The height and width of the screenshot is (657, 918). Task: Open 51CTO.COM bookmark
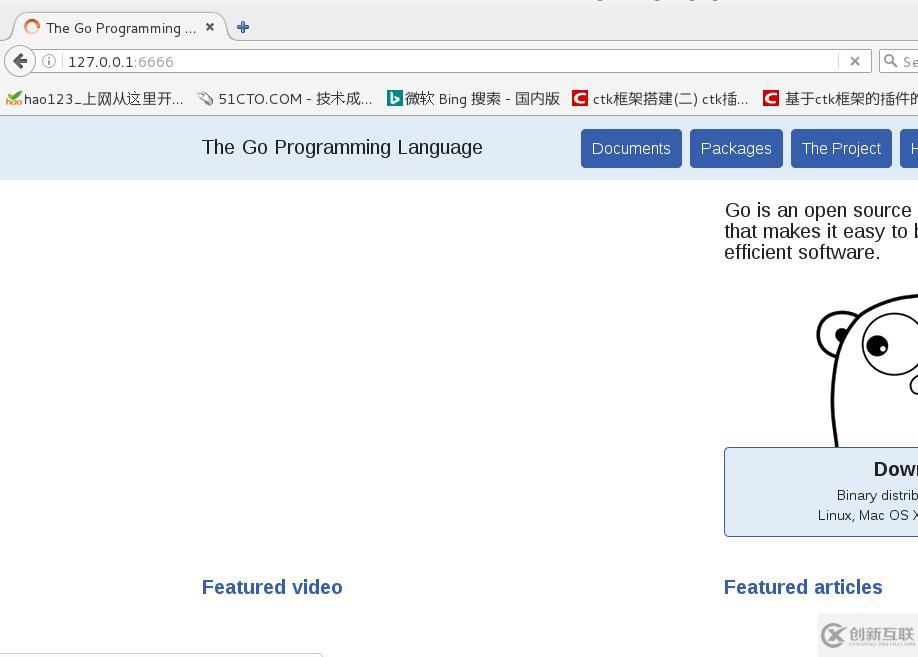[285, 98]
